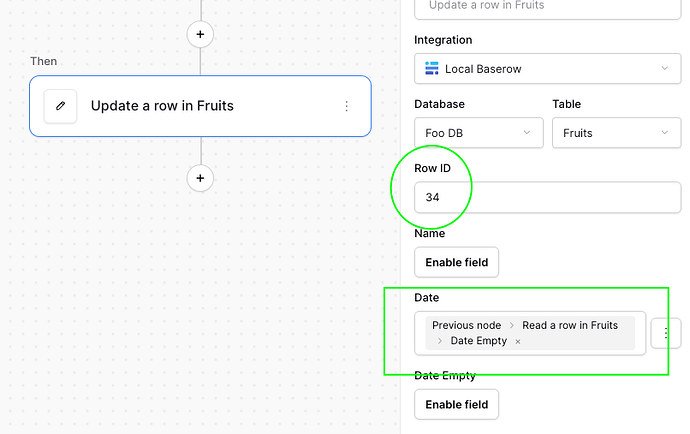This screenshot has width=690, height=434.
Task: Click the Date Empty text in formula chip
Action: 479,341
